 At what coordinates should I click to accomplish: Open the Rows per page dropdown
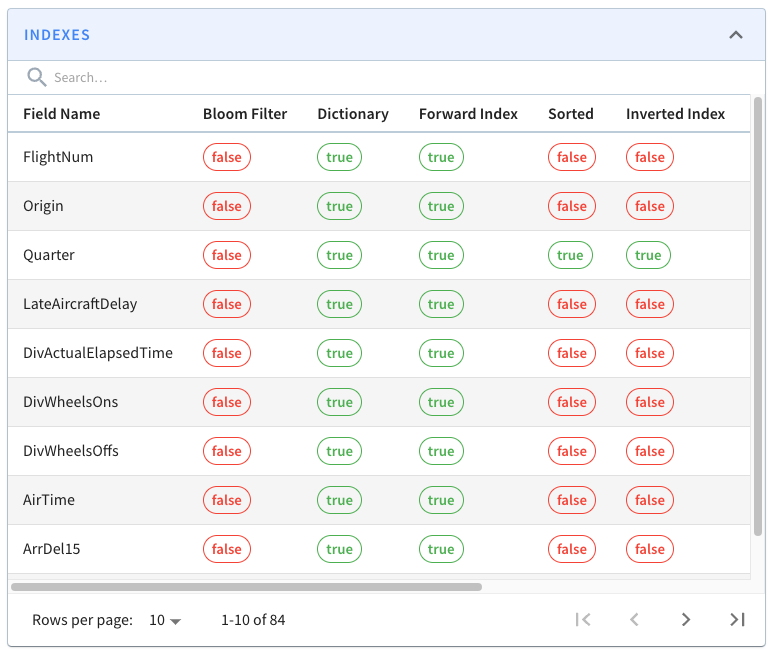coord(165,620)
